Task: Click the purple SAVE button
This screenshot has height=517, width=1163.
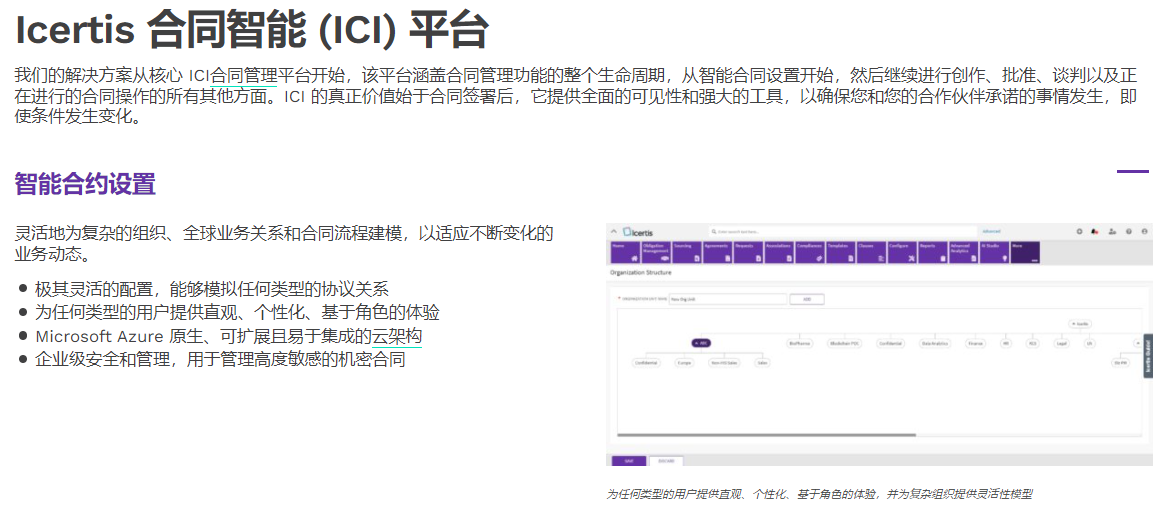Action: pyautogui.click(x=629, y=461)
